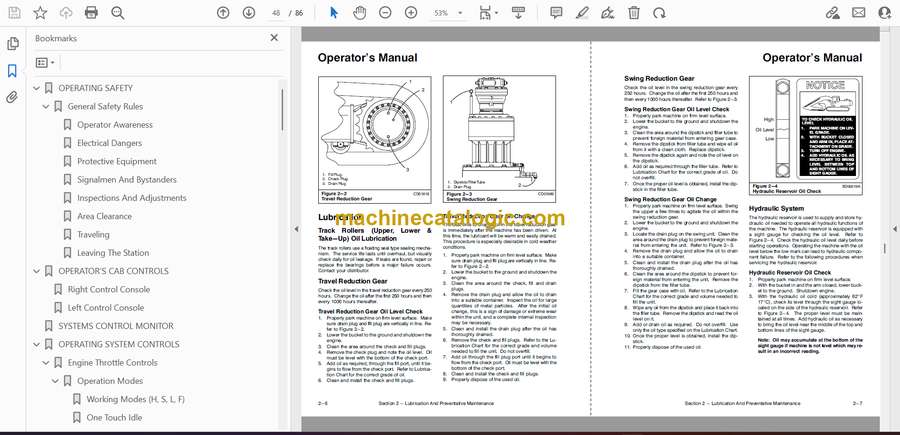This screenshot has width=900, height=435.
Task: Collapse the Operation Modes bookmark
Action: pyautogui.click(x=55, y=381)
